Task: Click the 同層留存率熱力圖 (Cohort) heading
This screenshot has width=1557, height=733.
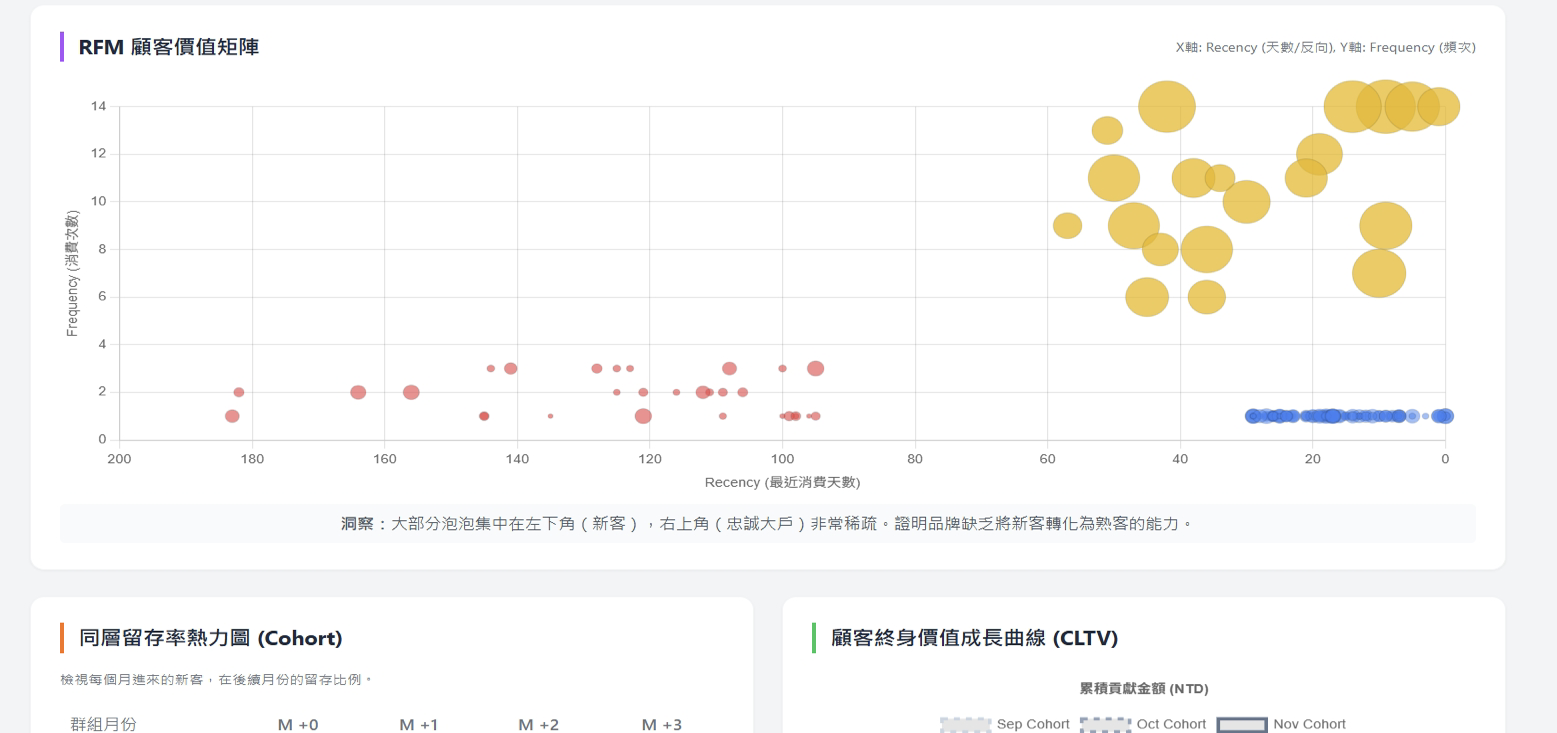Action: tap(211, 638)
